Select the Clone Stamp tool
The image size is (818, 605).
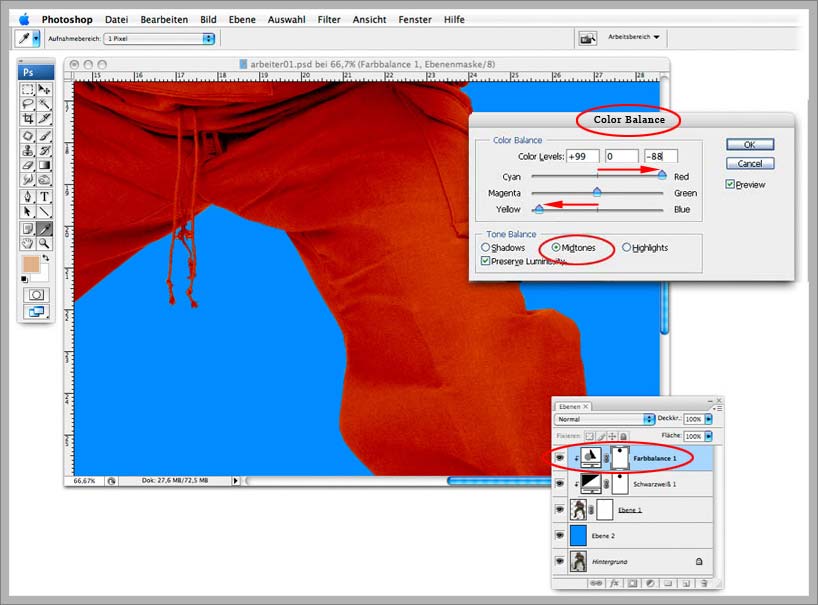(28, 151)
